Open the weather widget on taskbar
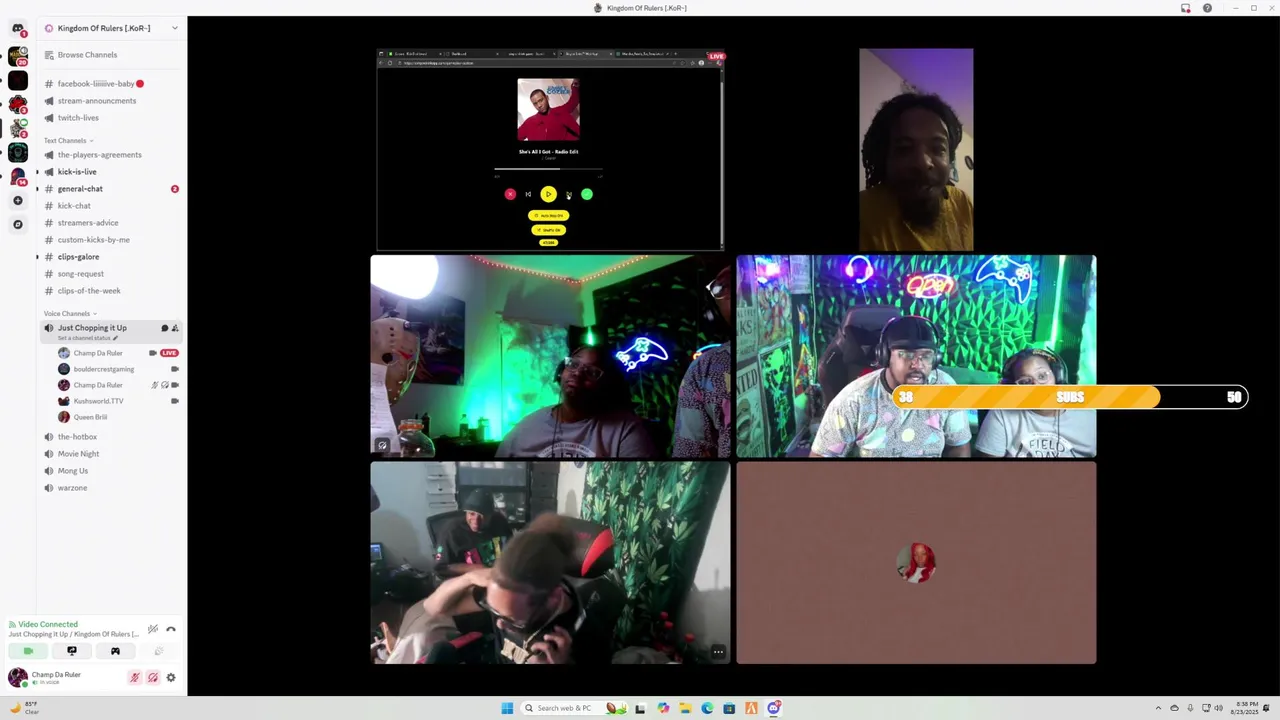This screenshot has height=720, width=1280. click(x=23, y=707)
